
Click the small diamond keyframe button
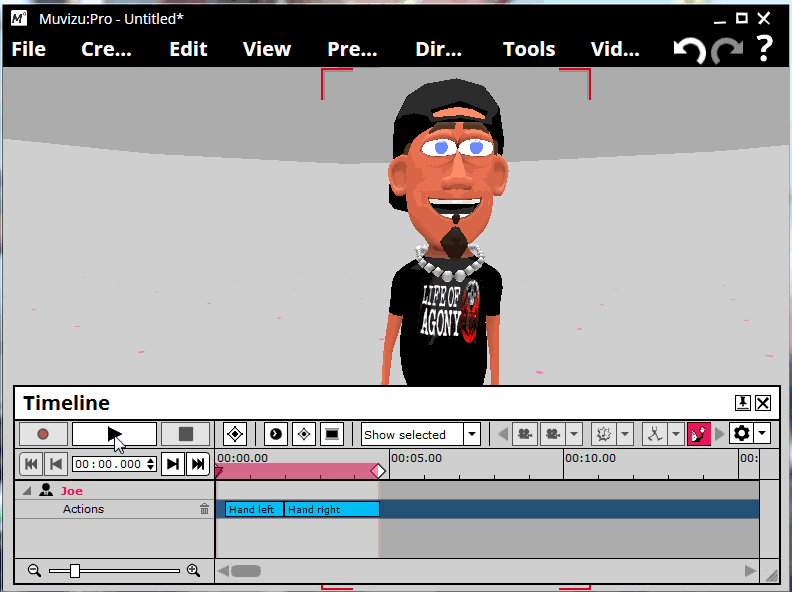click(304, 434)
